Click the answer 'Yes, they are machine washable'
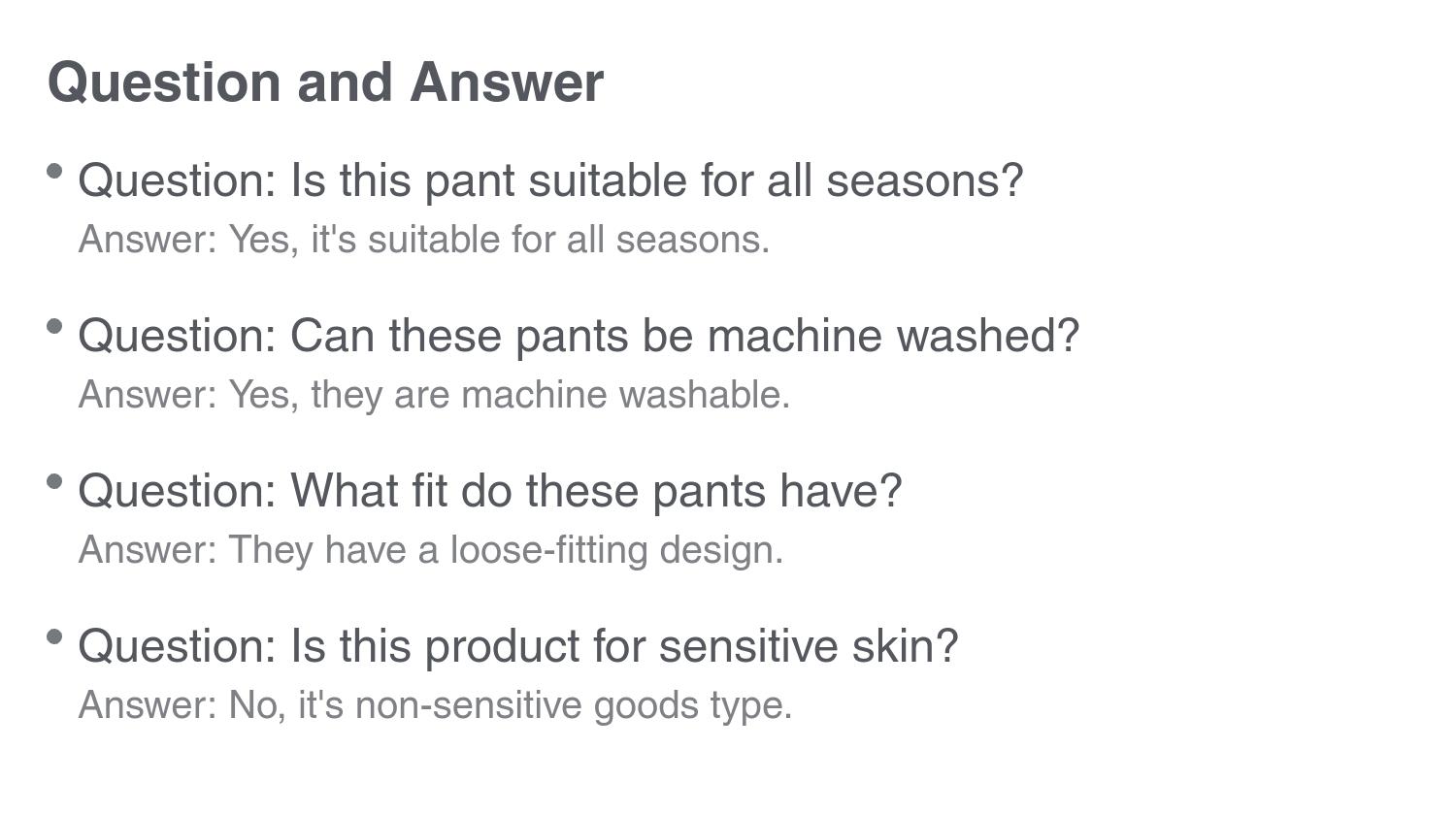Image resolution: width=1456 pixels, height=815 pixels. point(434,395)
